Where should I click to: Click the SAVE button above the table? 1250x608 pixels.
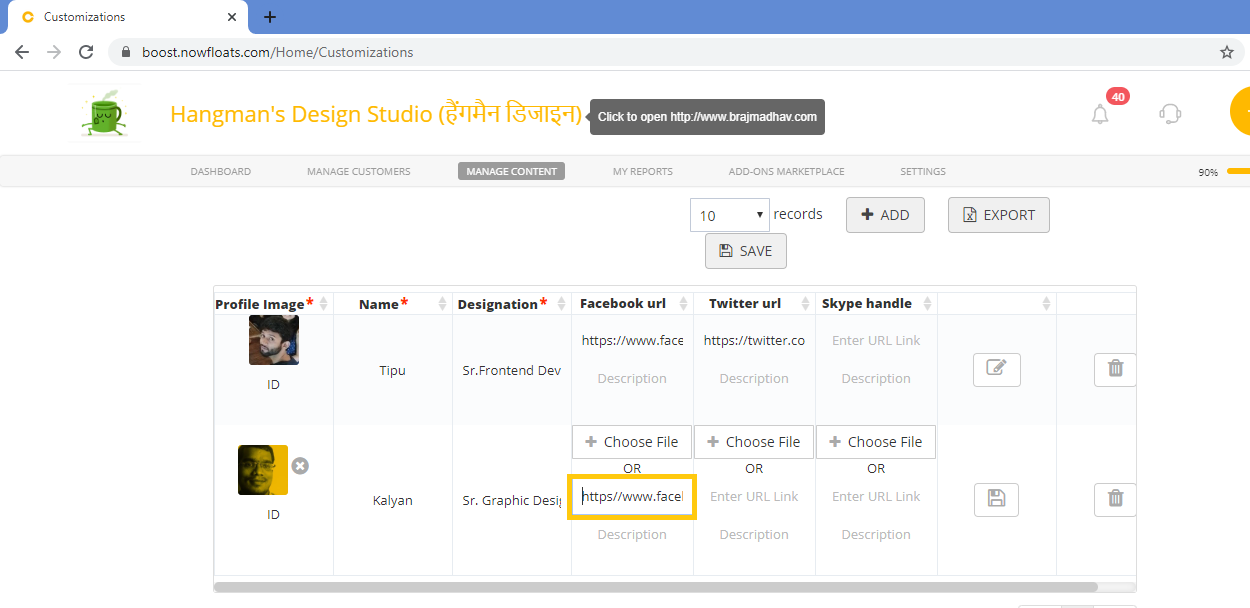[x=746, y=251]
